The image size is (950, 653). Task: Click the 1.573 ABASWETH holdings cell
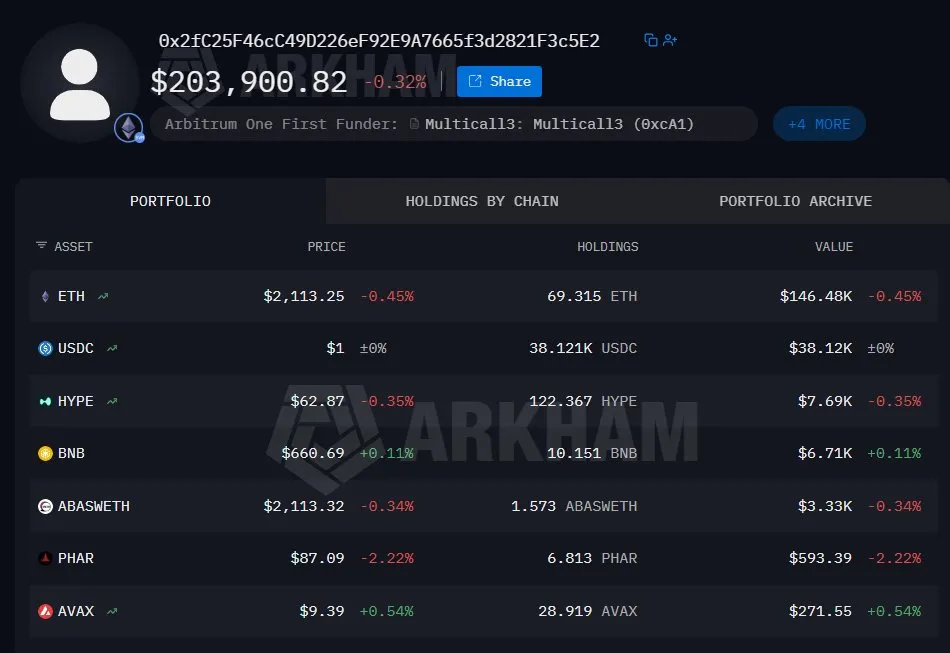tap(574, 506)
